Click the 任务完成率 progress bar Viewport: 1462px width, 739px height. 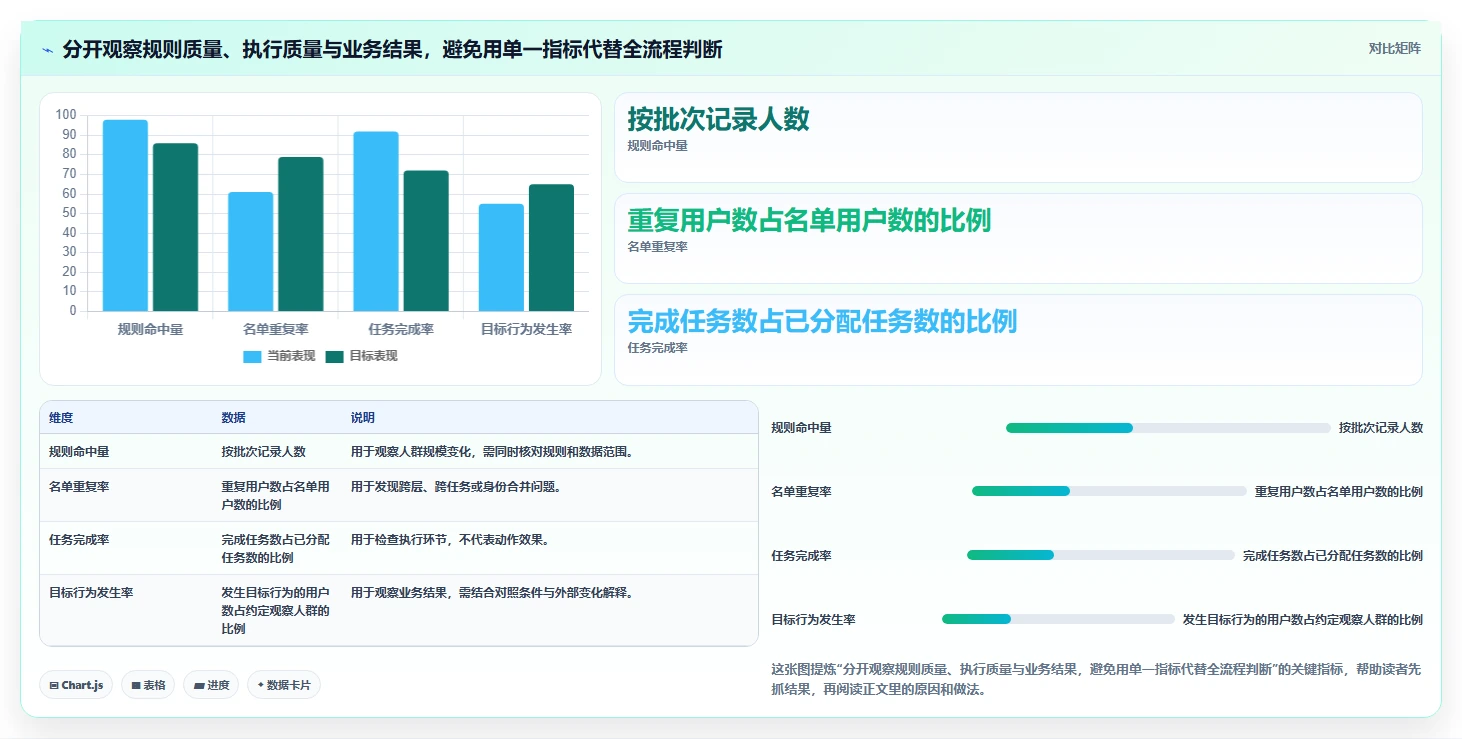(x=1101, y=555)
